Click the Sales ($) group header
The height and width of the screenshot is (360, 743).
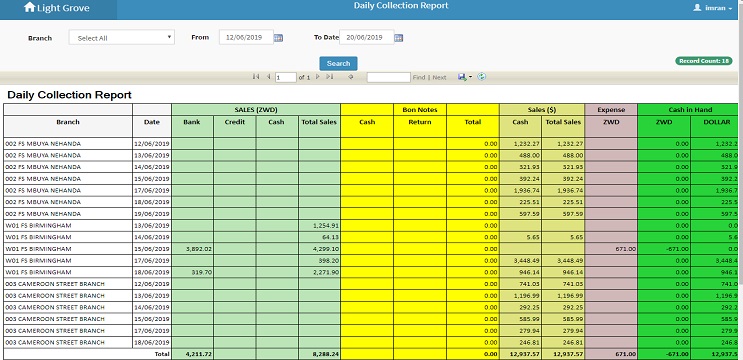(x=542, y=109)
